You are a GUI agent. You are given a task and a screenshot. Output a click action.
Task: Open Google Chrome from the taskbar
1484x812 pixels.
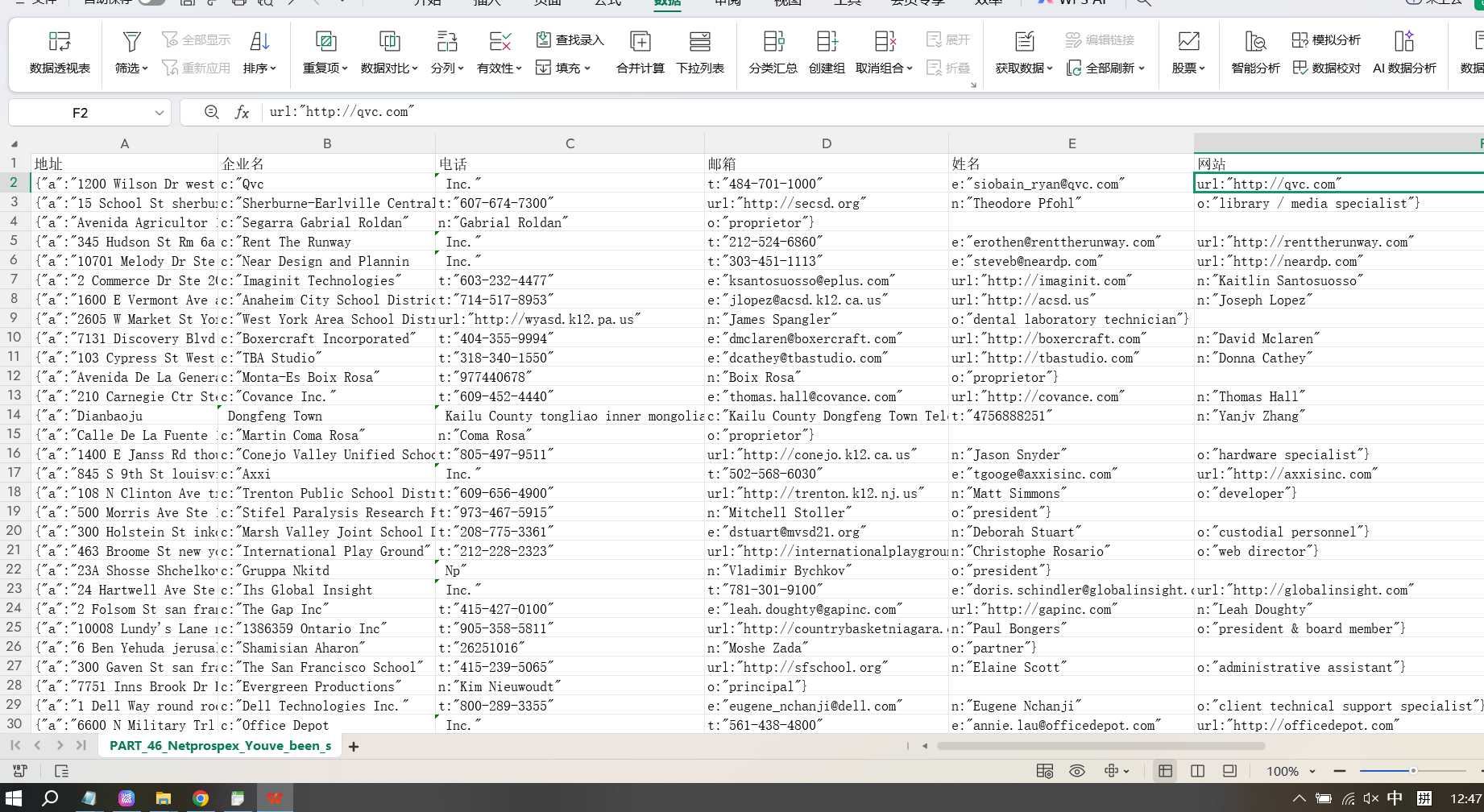tap(201, 797)
